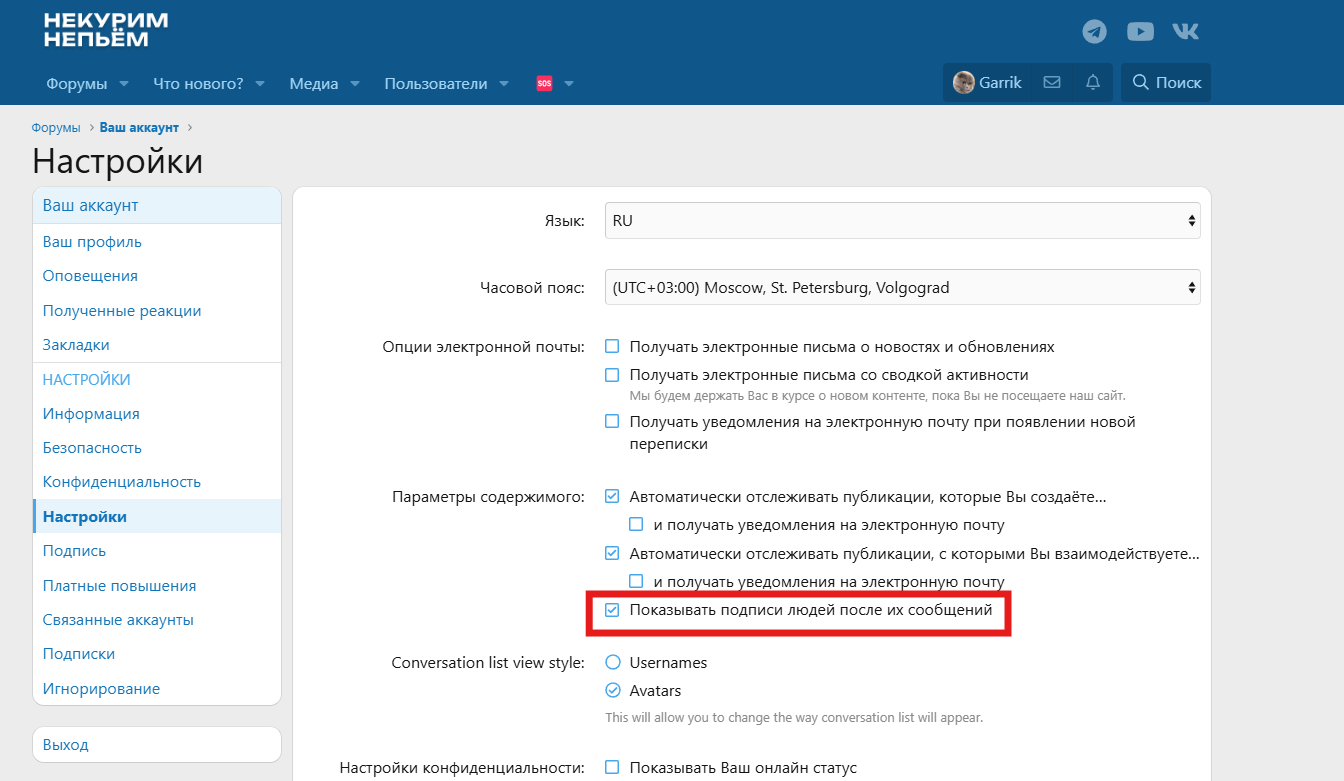Open the Медиа navigation item
Screen dimensions: 1344x781
[x=314, y=84]
